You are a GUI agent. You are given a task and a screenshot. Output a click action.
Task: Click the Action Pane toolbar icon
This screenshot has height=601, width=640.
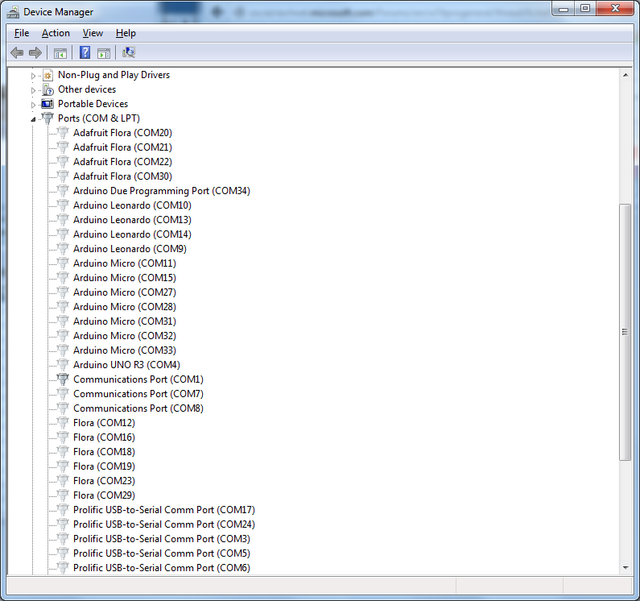(x=104, y=53)
